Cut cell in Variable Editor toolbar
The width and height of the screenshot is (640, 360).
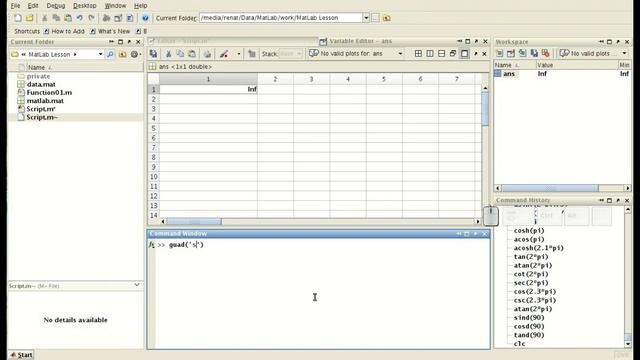tap(168, 54)
